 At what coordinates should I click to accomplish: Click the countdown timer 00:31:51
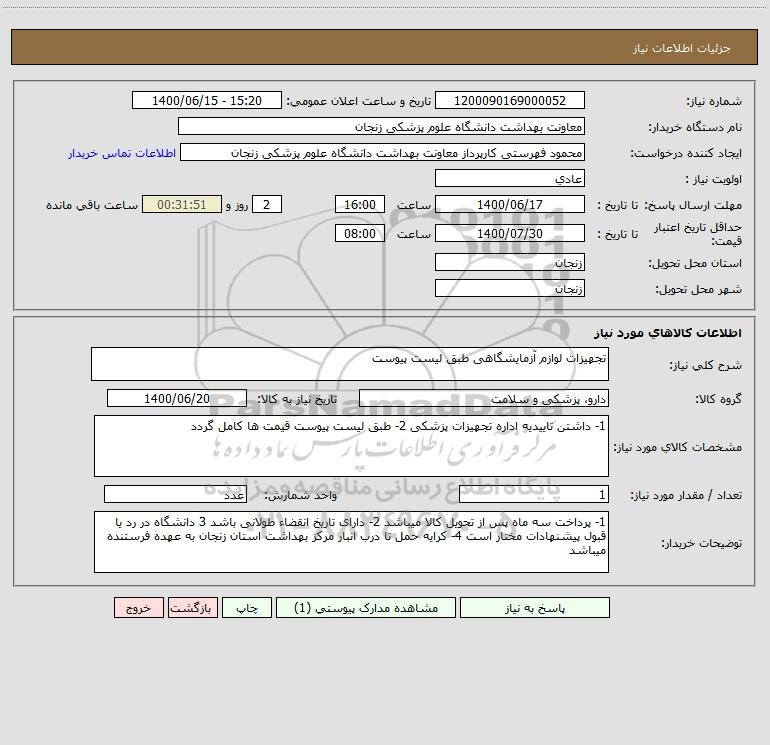click(182, 204)
